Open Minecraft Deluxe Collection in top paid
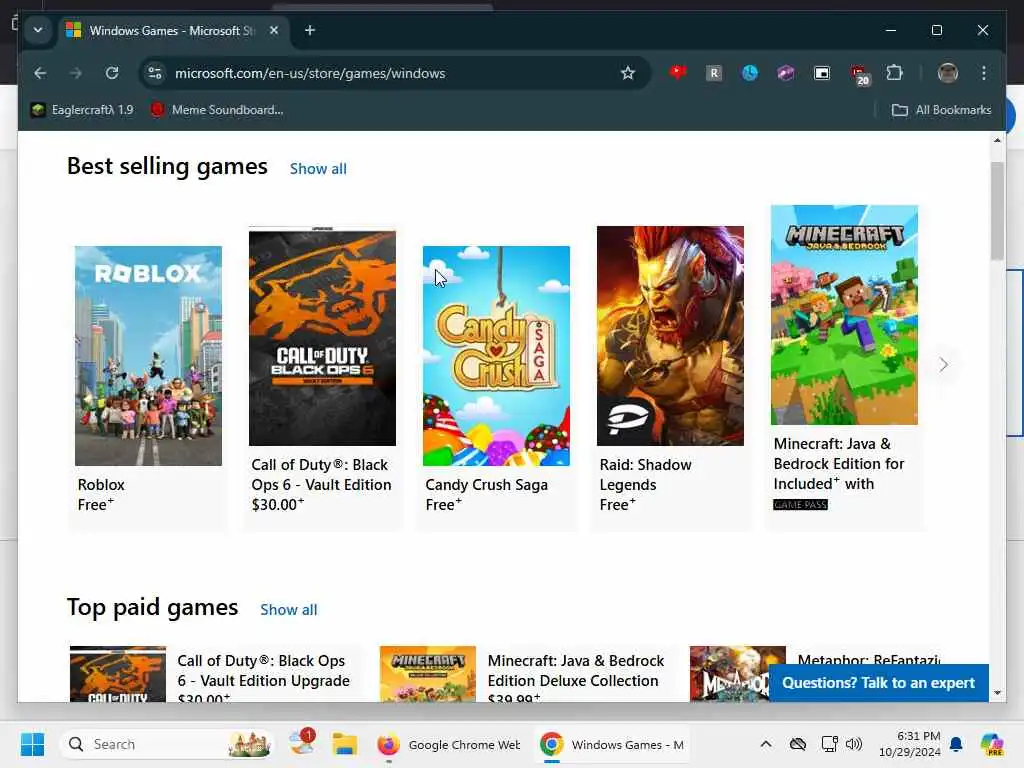Viewport: 1024px width, 768px height. 528,674
